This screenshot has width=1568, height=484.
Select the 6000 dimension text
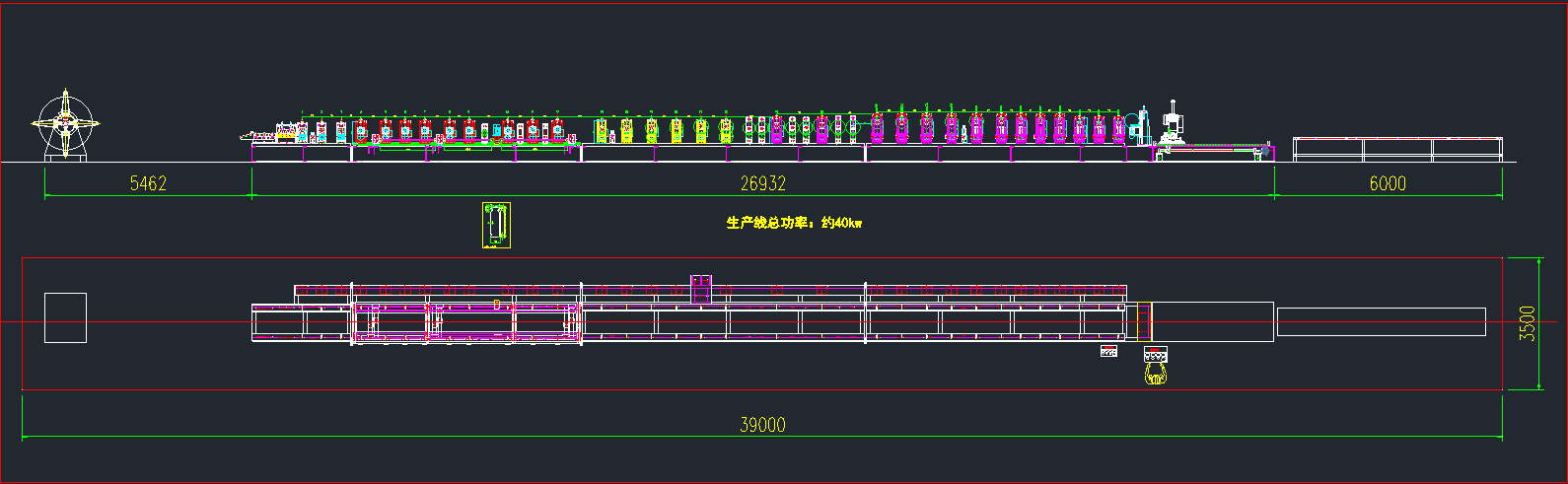coord(1388,183)
